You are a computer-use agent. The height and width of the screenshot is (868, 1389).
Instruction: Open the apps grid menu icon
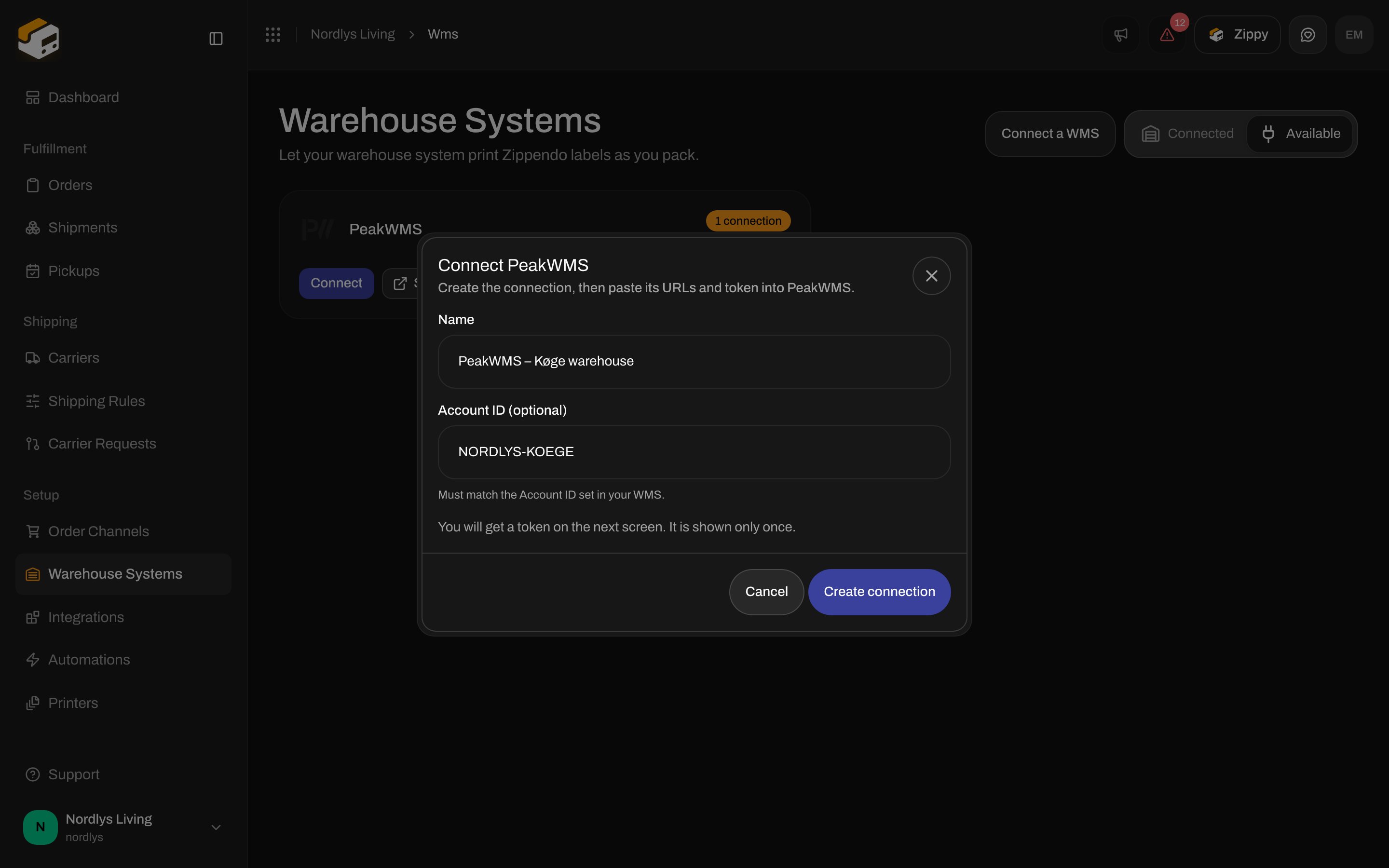click(x=272, y=34)
